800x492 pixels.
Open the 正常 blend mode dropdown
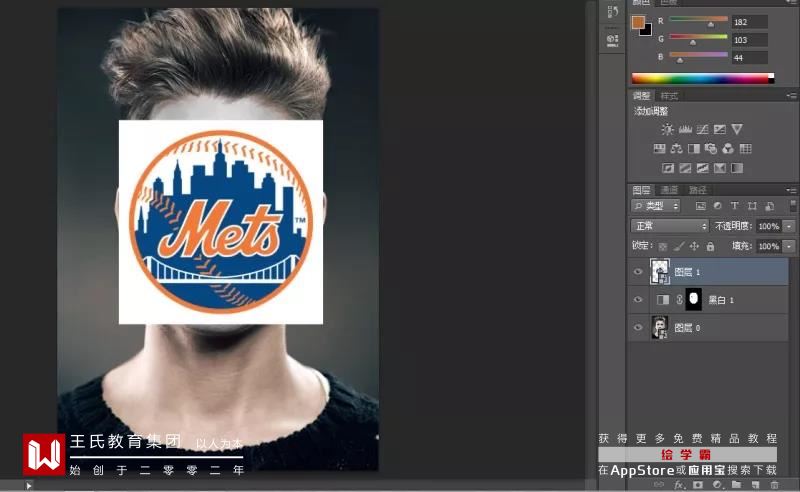pyautogui.click(x=669, y=226)
